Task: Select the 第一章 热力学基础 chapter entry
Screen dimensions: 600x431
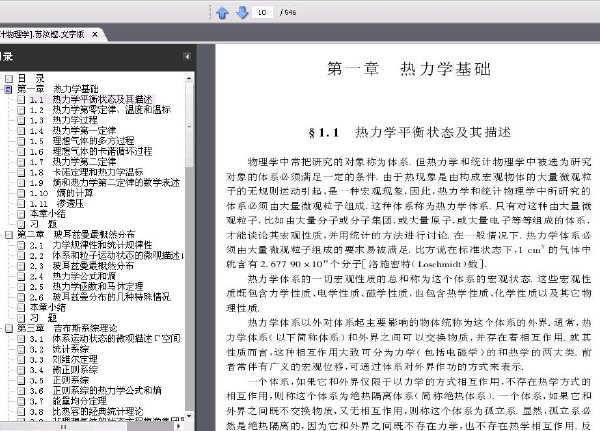Action: click(58, 89)
